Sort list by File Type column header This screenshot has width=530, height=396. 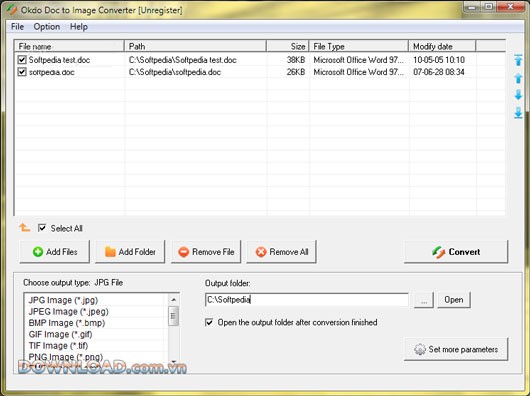(x=359, y=46)
